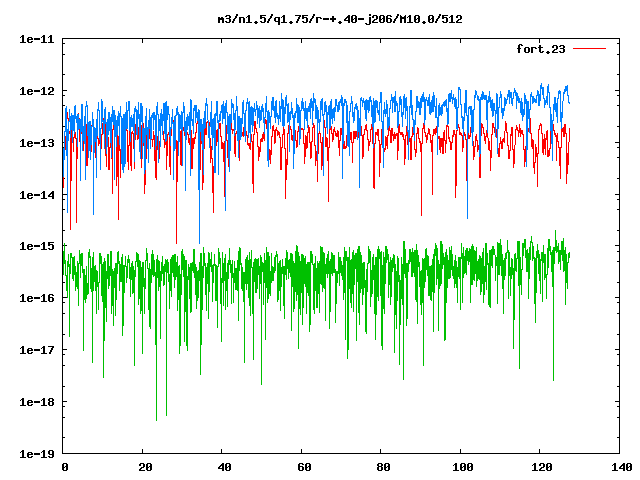Click the 1e-17 y-axis label

click(37, 350)
